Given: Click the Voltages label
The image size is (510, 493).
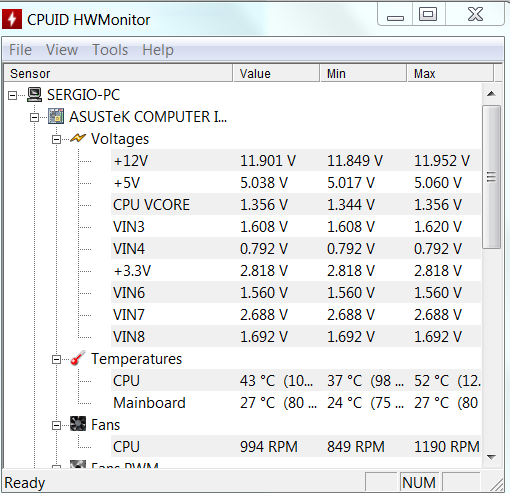Looking at the screenshot, I should tap(120, 139).
